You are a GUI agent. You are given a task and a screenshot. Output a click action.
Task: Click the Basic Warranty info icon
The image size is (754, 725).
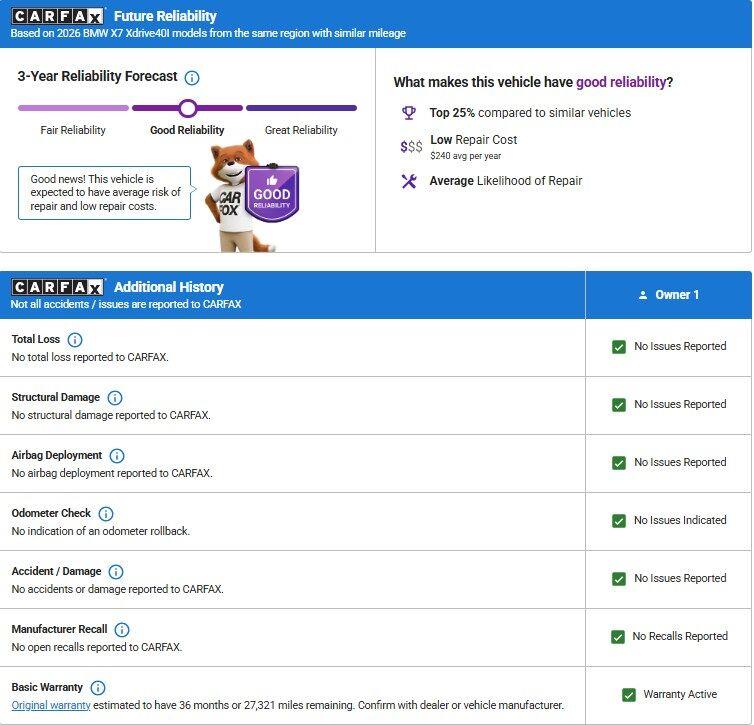98,688
